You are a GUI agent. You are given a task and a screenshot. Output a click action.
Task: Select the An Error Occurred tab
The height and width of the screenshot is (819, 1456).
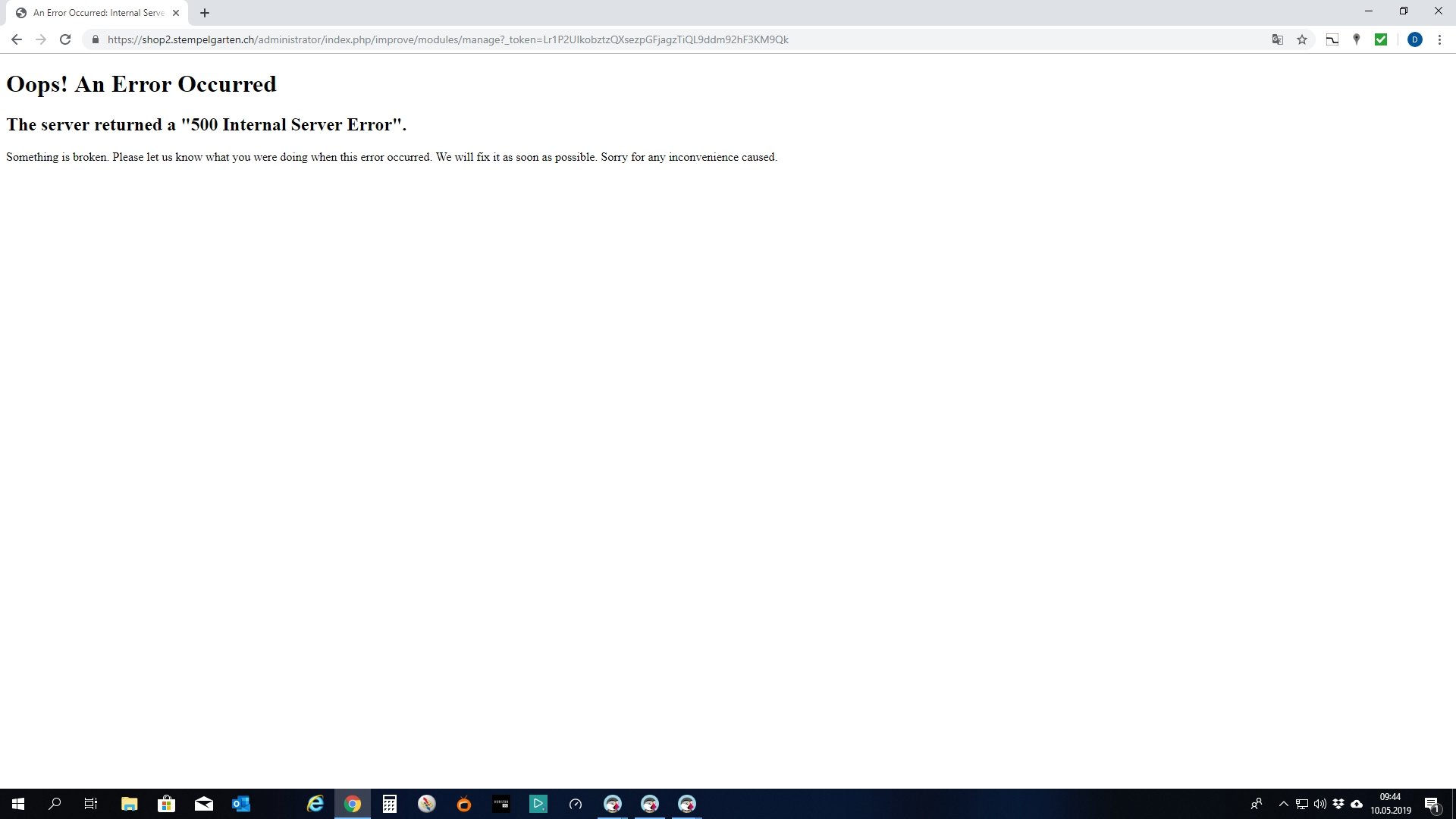coord(99,13)
